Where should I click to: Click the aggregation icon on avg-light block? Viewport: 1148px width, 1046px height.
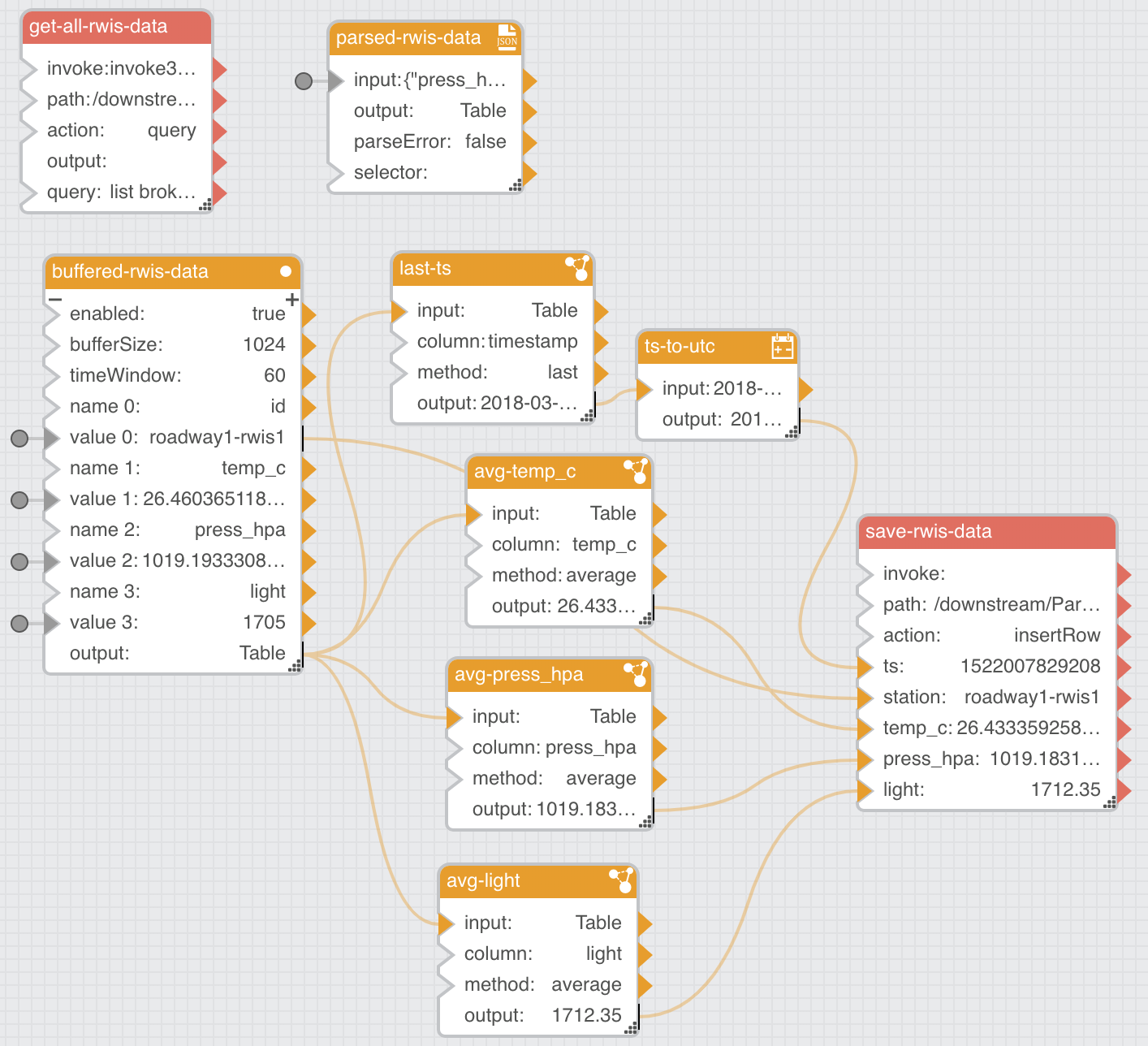[x=621, y=880]
